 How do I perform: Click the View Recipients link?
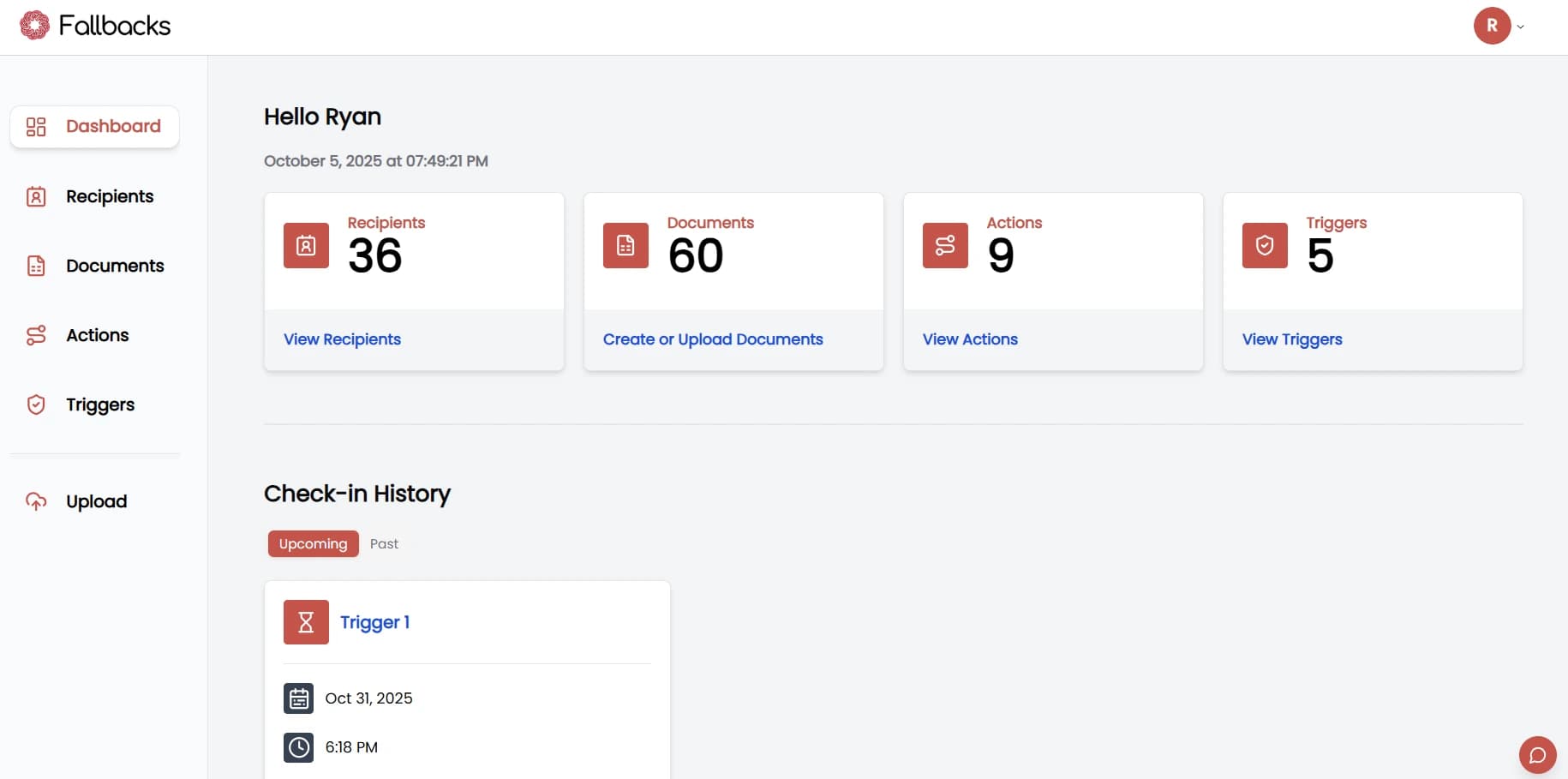[342, 339]
